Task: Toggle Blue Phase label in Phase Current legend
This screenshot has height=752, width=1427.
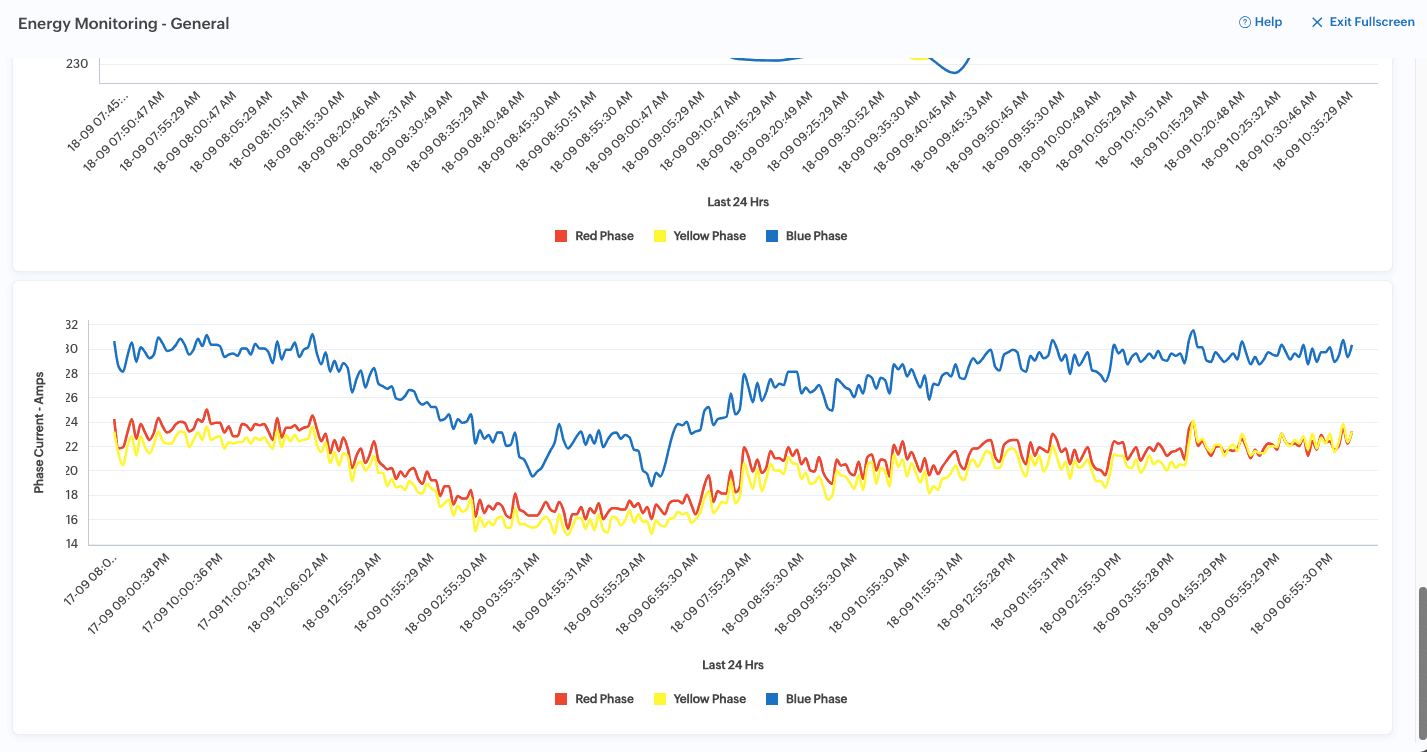Action: [816, 699]
